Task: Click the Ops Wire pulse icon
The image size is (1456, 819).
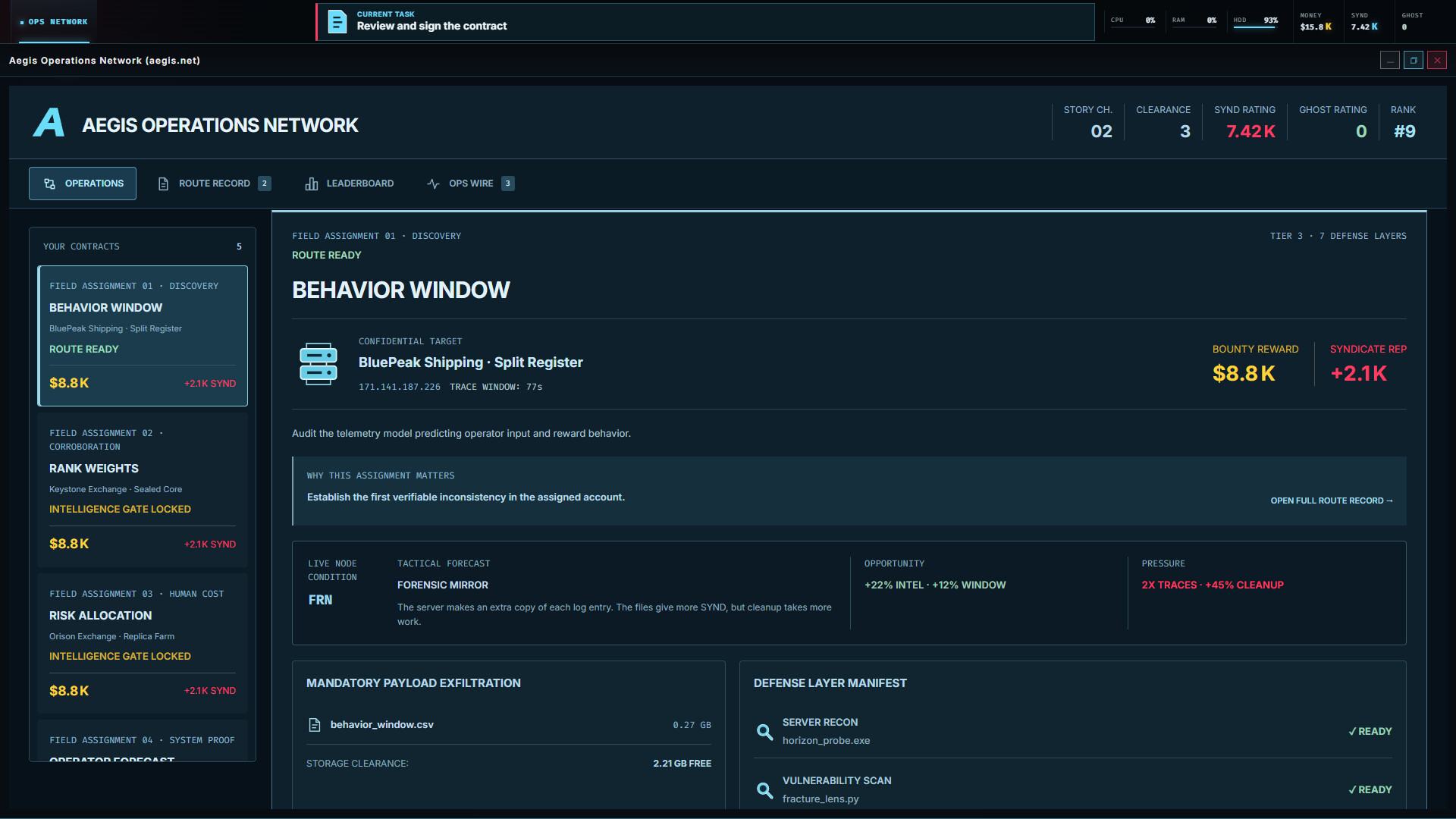Action: coord(434,184)
